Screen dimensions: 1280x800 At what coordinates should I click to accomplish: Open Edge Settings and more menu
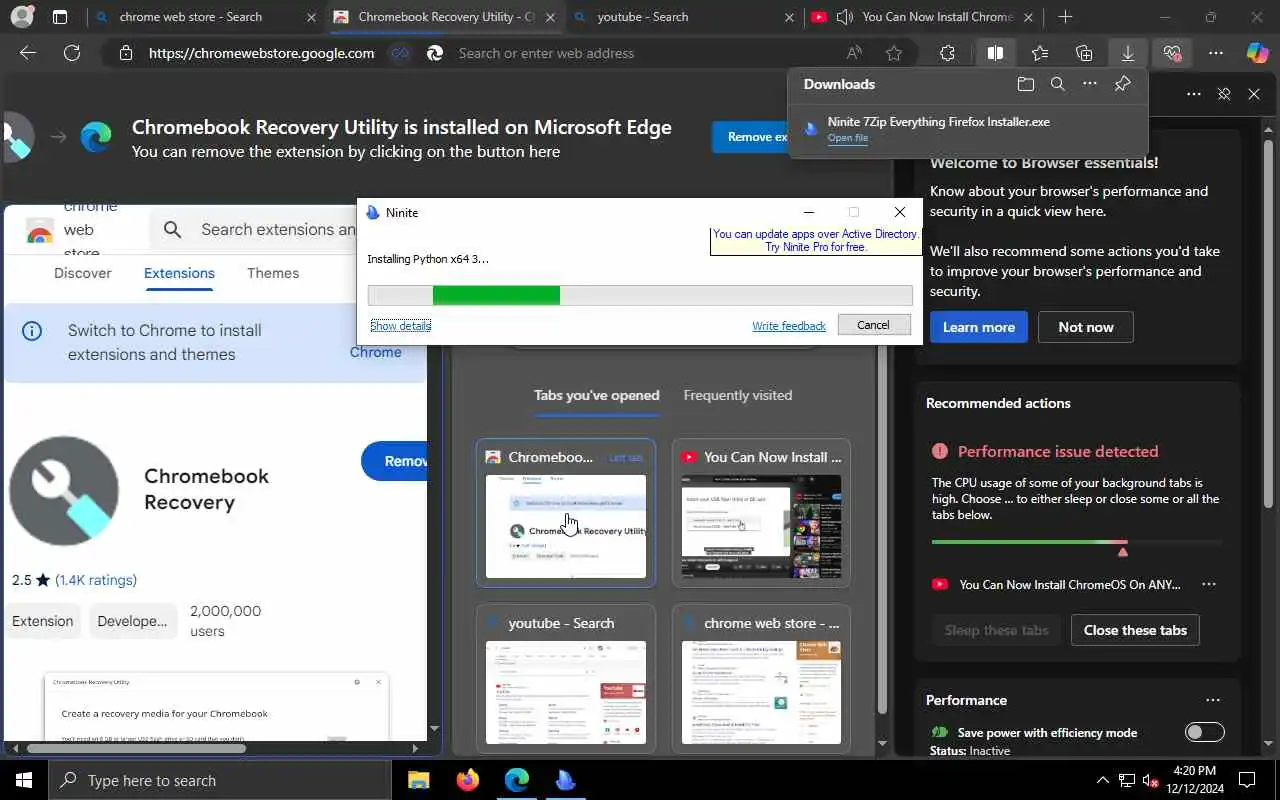pos(1216,53)
